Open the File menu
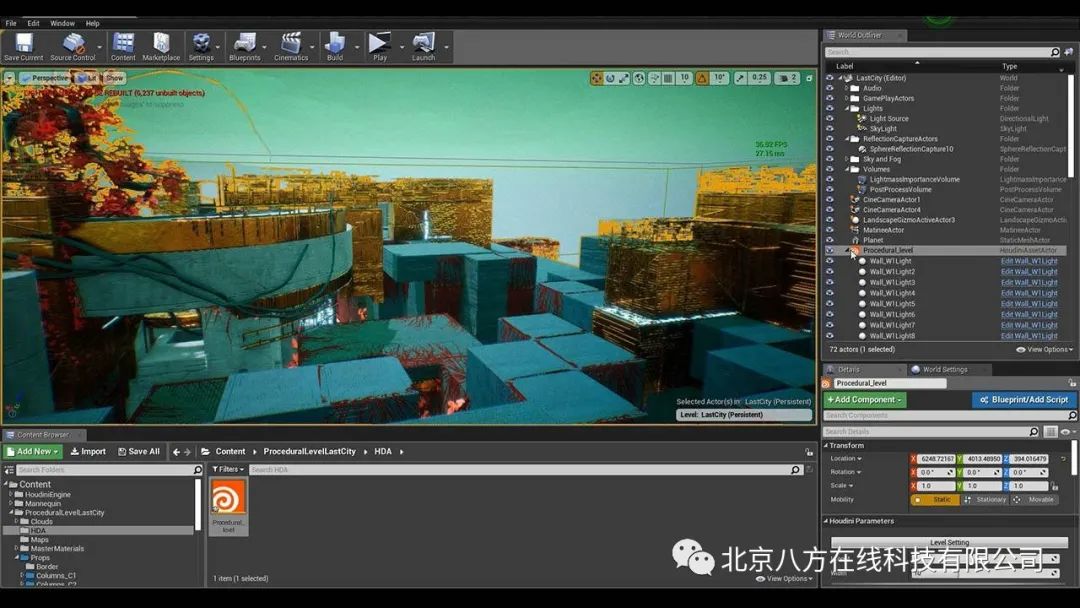The image size is (1080, 608). coord(11,23)
